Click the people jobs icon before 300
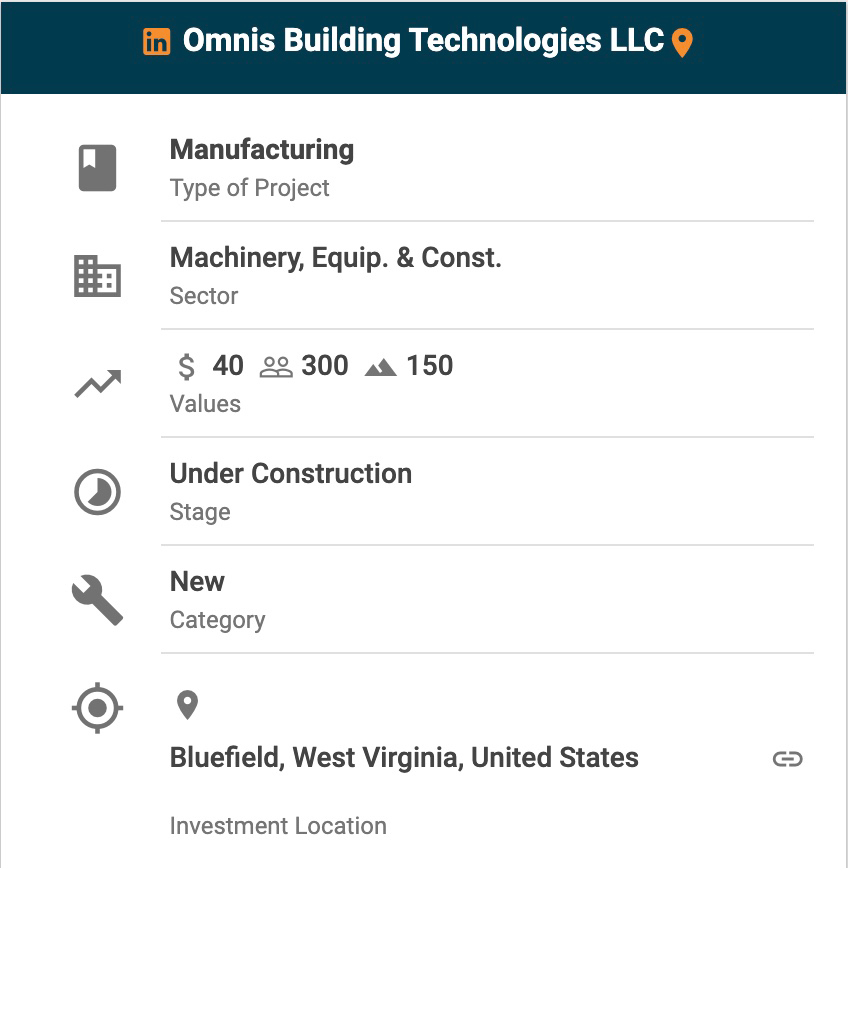This screenshot has width=848, height=1014. pos(276,367)
